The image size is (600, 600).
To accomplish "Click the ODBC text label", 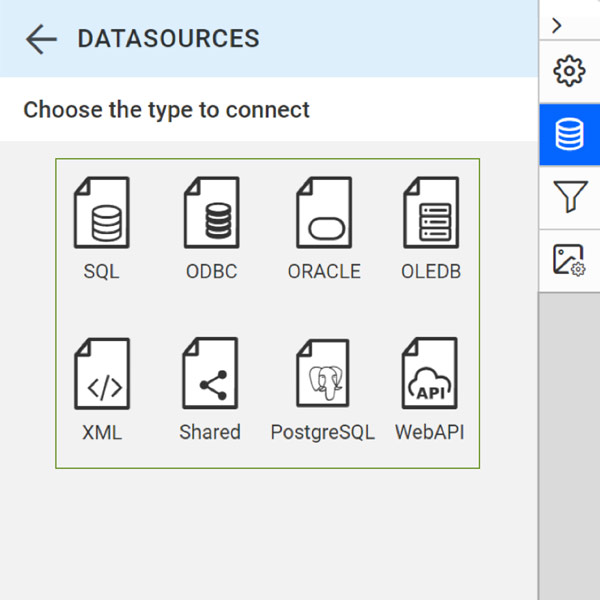I will [x=212, y=271].
